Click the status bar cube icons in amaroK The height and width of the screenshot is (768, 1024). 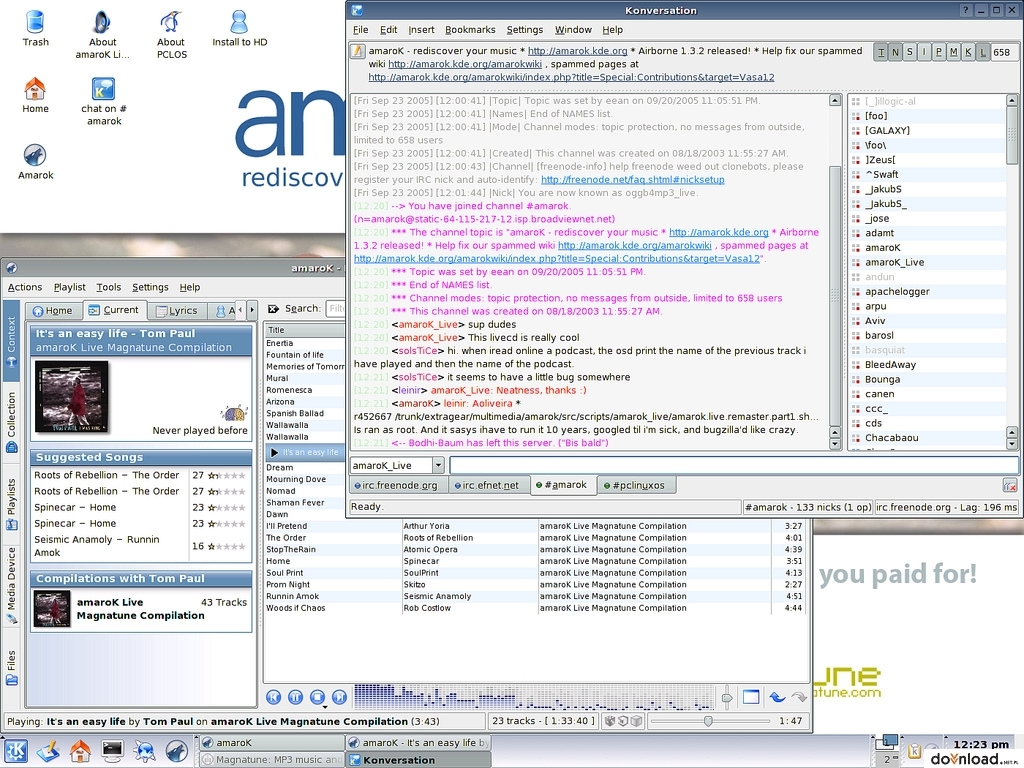point(622,721)
